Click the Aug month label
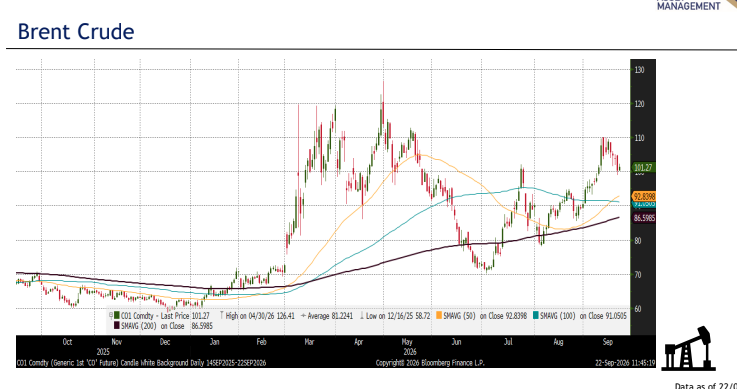 tap(558, 342)
